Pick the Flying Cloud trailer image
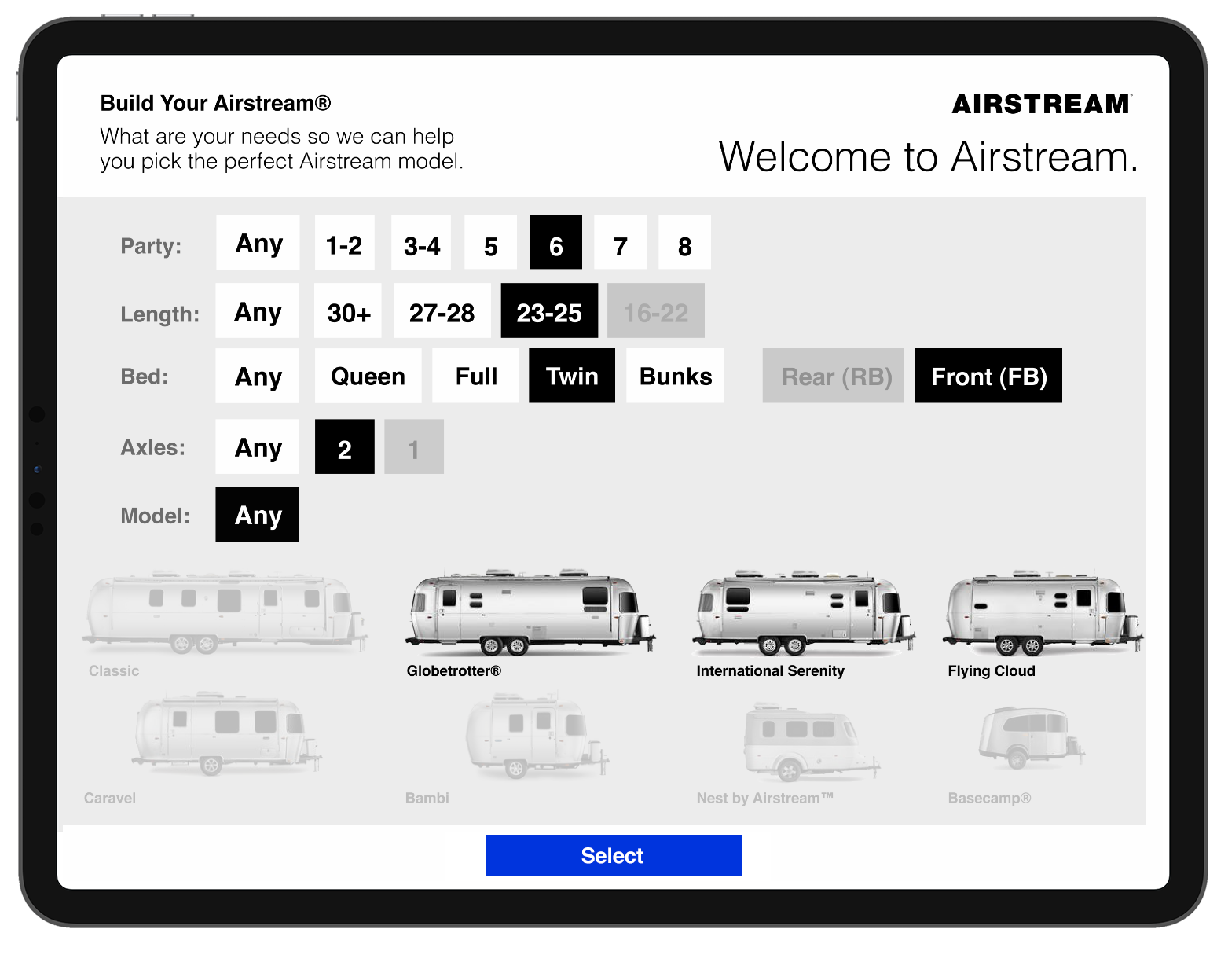This screenshot has width=1232, height=955. pos(1043,612)
